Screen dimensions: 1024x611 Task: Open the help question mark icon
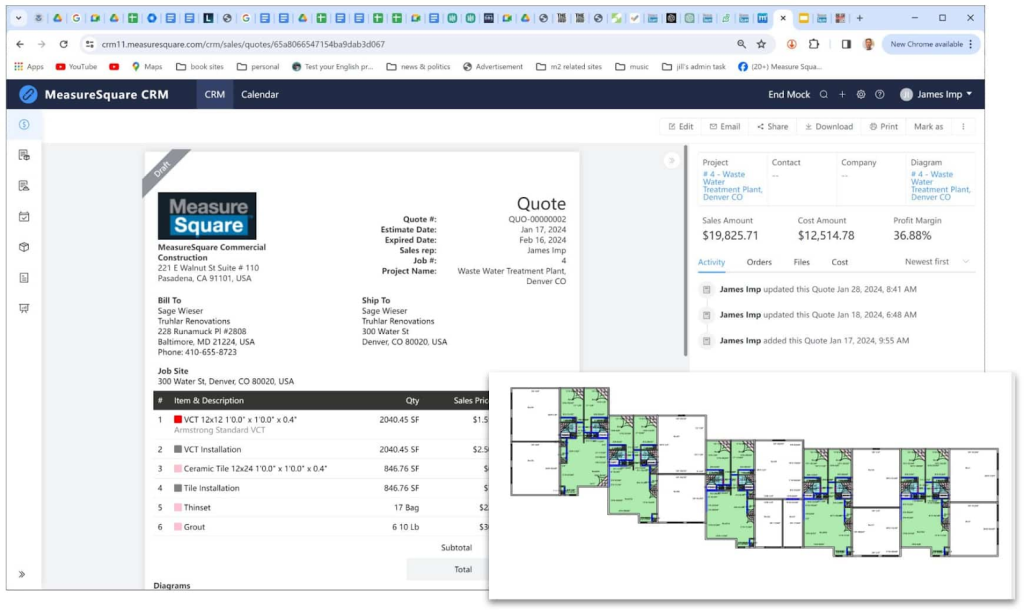pyautogui.click(x=880, y=94)
